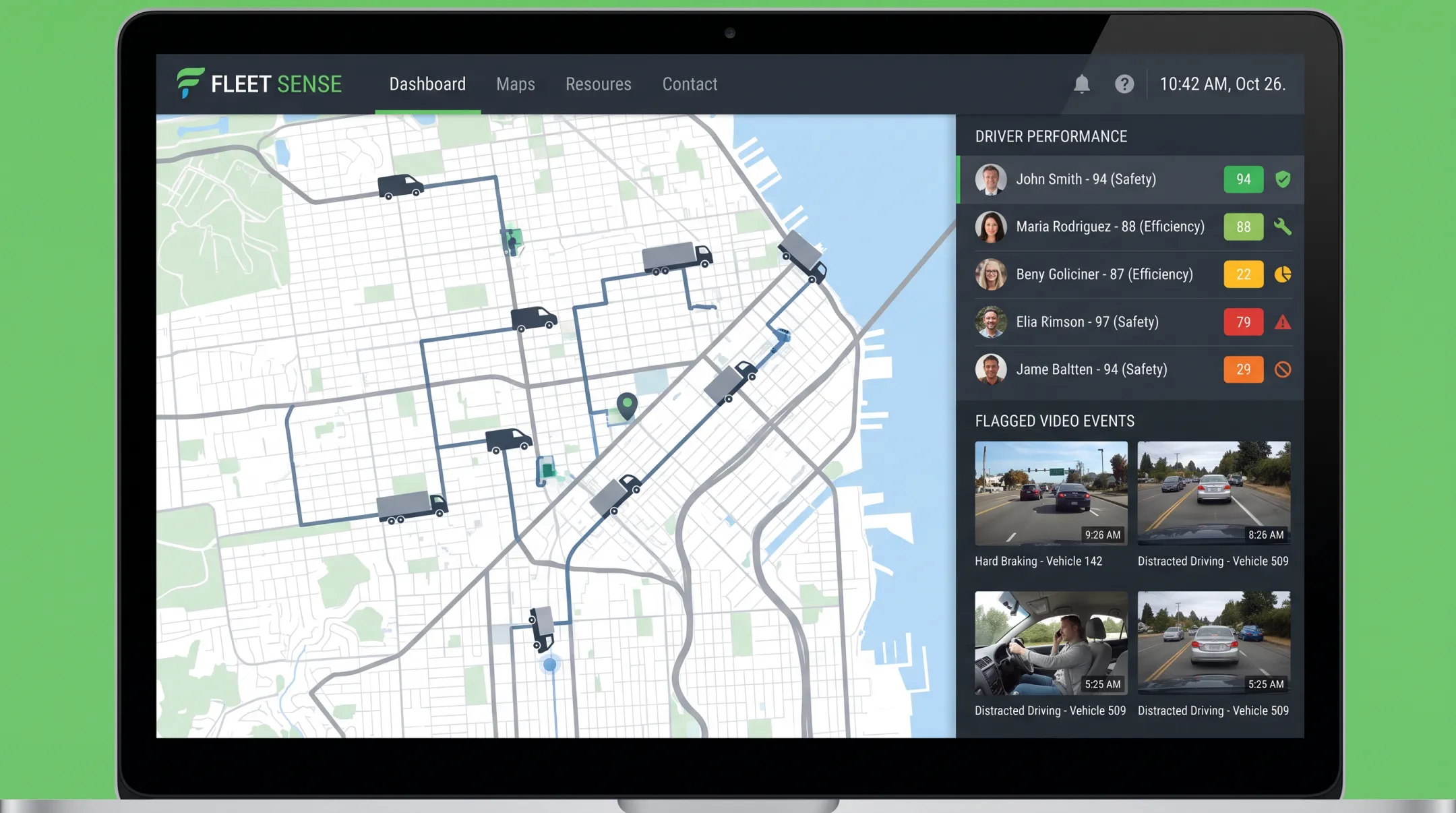Click Jame Baltten's profile photo

(x=991, y=369)
